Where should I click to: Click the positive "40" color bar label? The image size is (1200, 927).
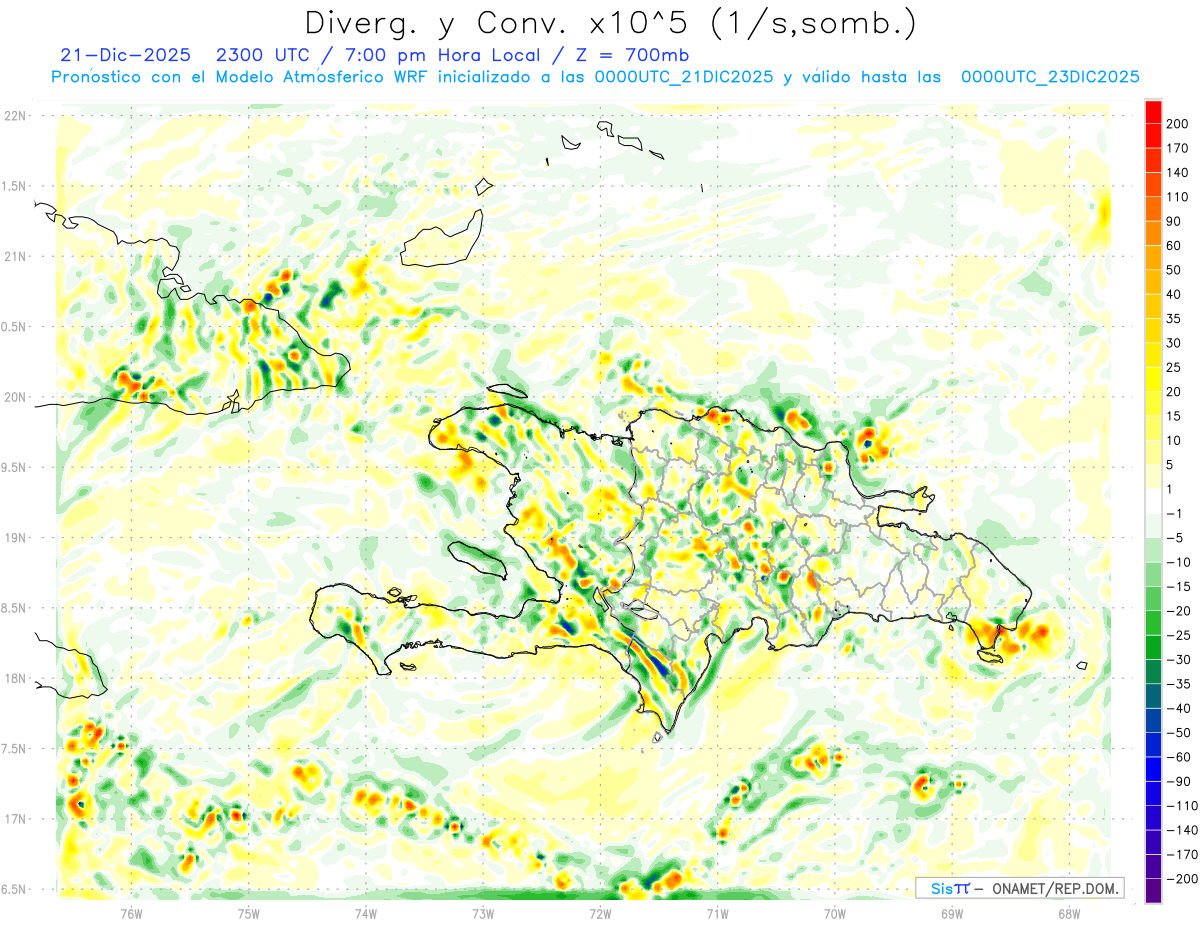click(x=1174, y=294)
